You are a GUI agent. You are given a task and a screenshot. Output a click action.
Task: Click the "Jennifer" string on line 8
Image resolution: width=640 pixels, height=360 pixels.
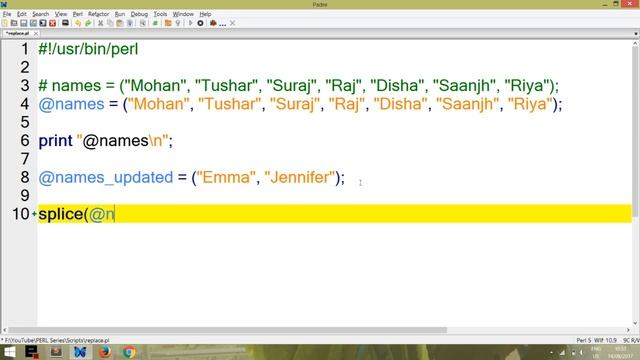[x=300, y=178]
